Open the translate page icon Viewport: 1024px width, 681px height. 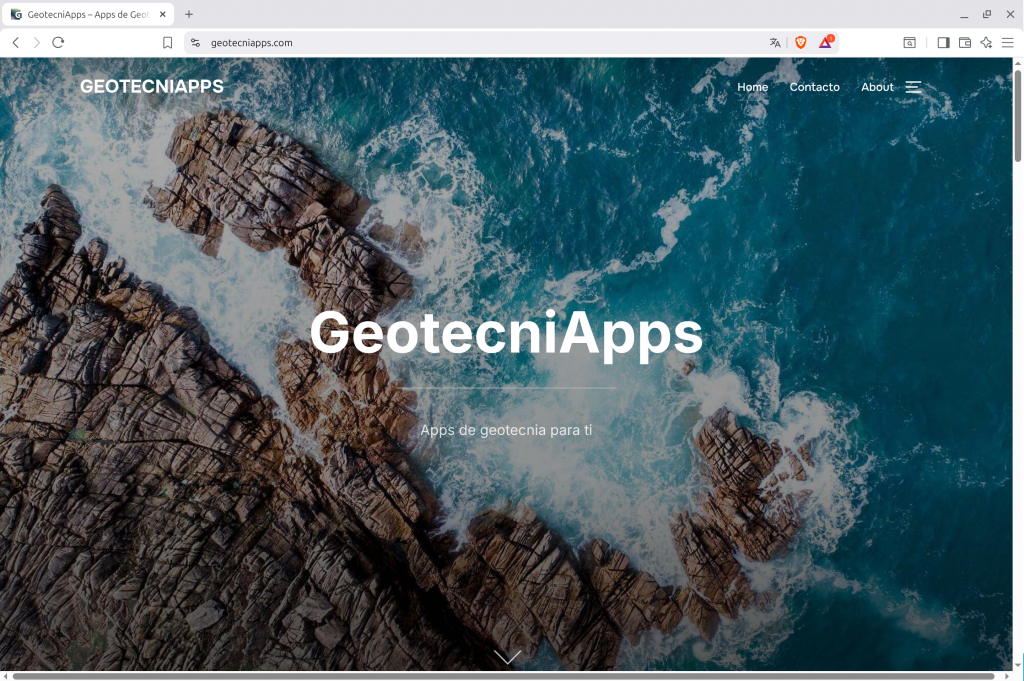click(x=775, y=43)
